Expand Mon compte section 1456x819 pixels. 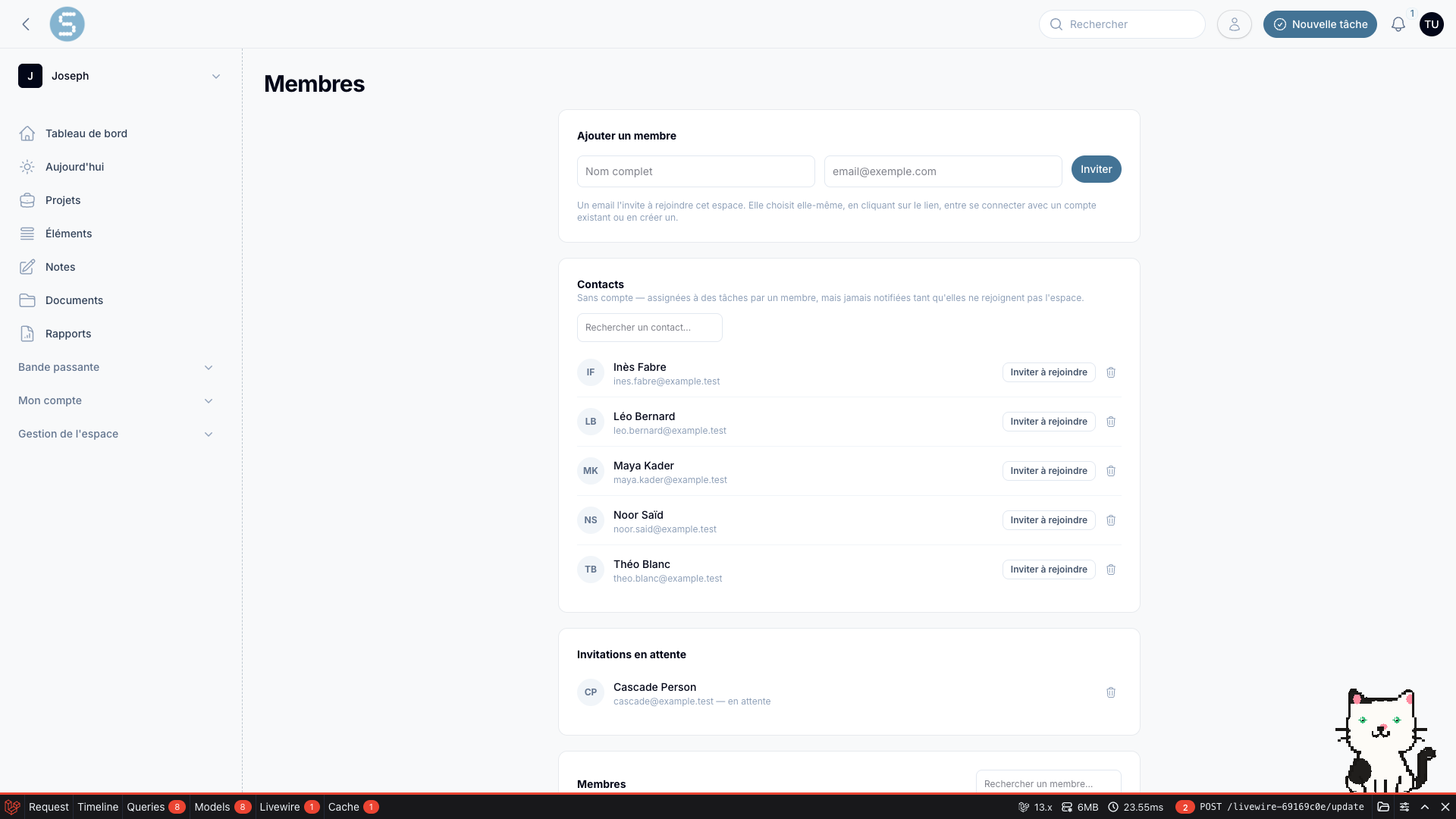click(115, 400)
